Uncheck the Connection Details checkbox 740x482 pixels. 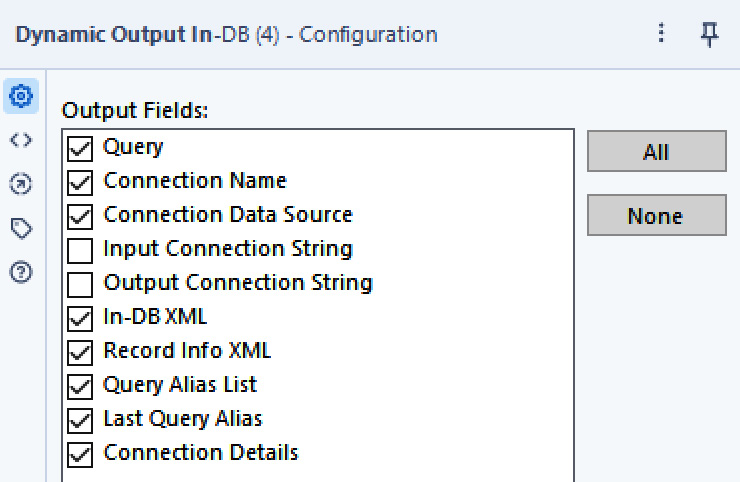coord(80,455)
